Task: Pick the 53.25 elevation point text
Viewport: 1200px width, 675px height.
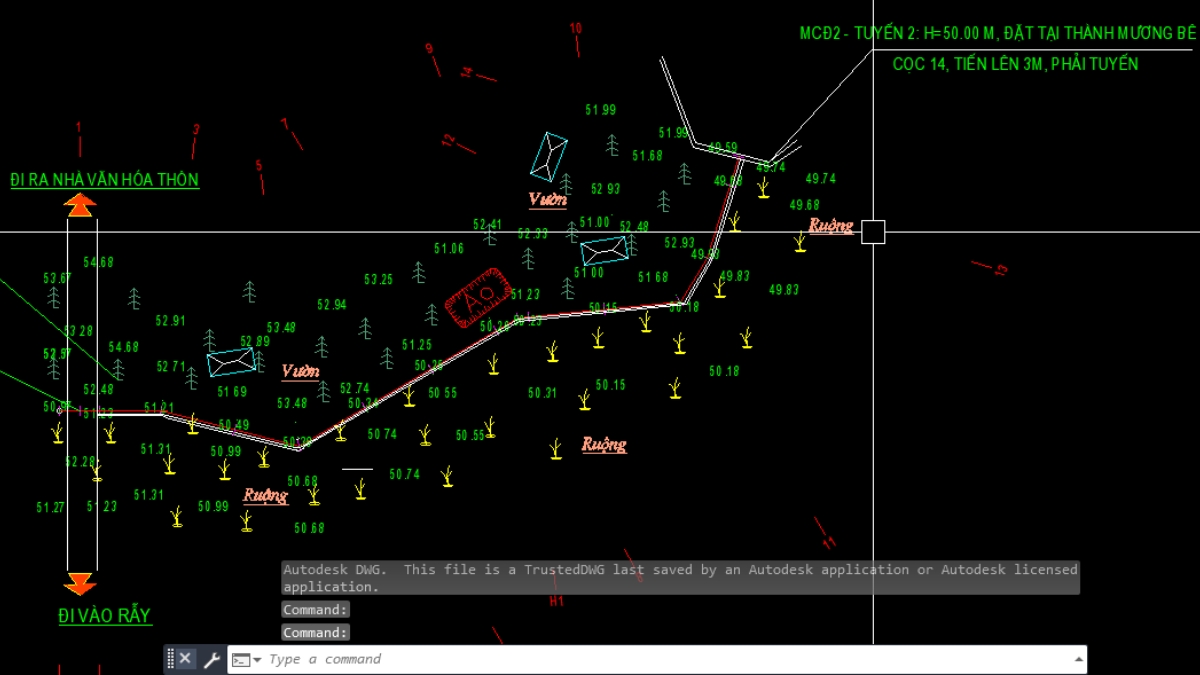Action: click(x=378, y=280)
